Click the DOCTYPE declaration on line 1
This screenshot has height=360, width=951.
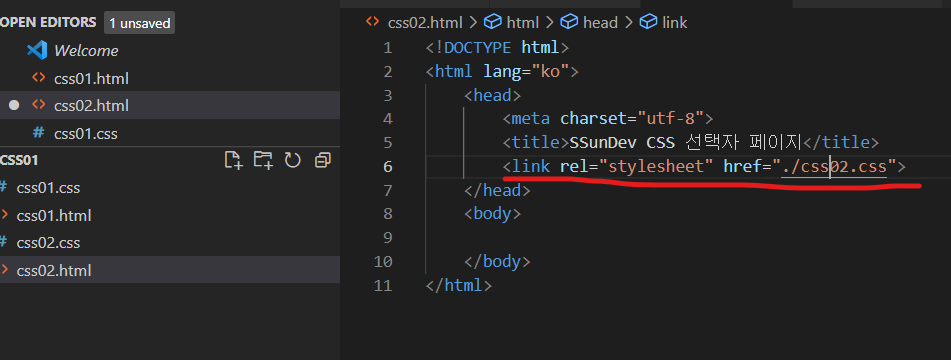pos(497,47)
